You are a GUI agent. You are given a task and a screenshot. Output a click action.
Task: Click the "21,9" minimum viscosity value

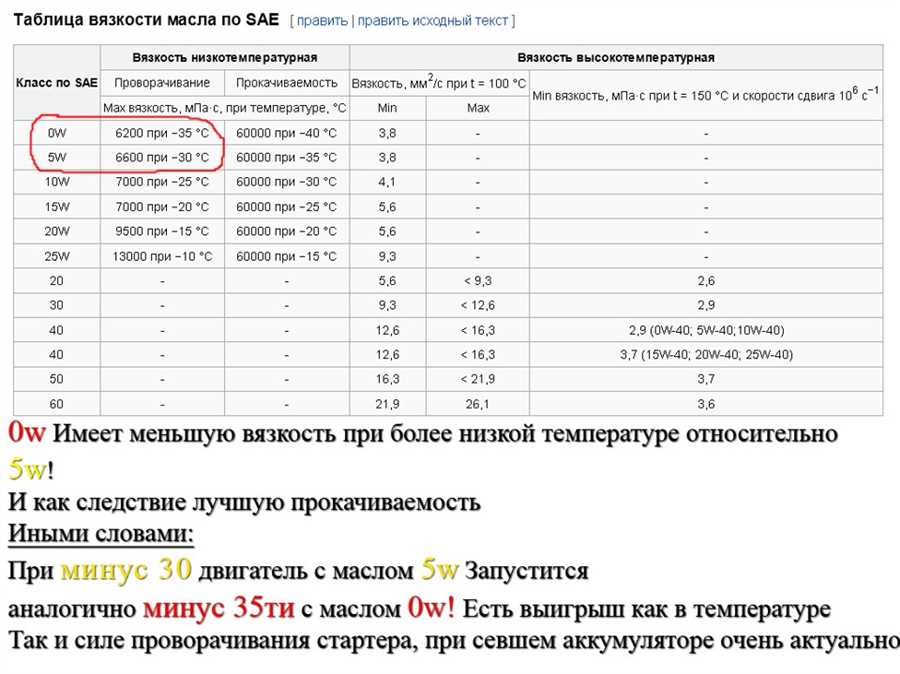click(x=387, y=404)
